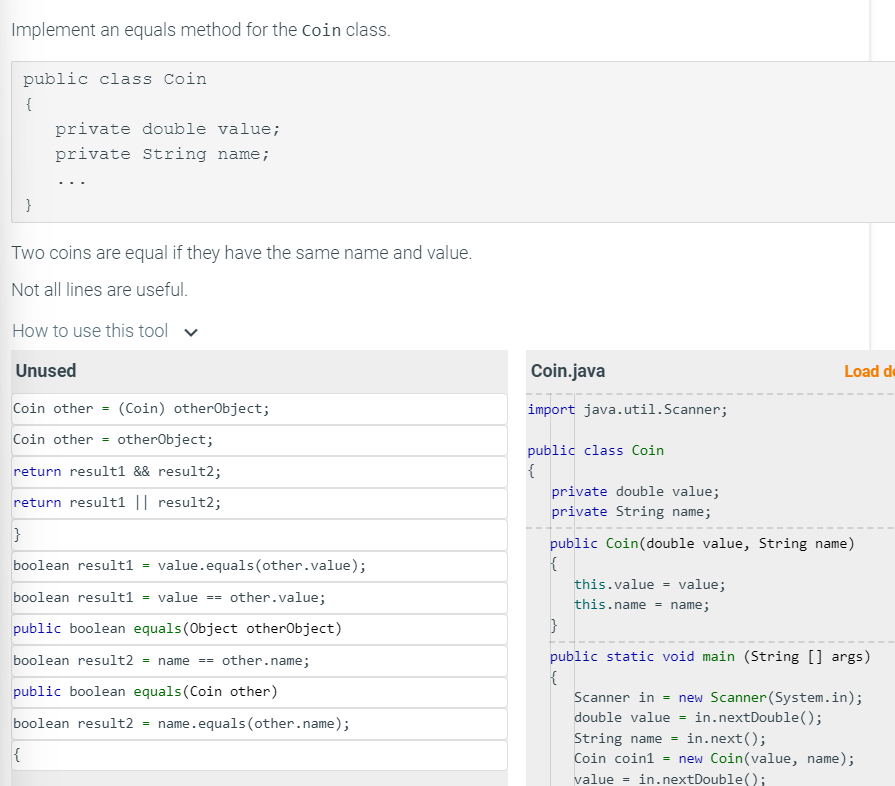Click the dashed drop zone below the constructor

coord(700,640)
